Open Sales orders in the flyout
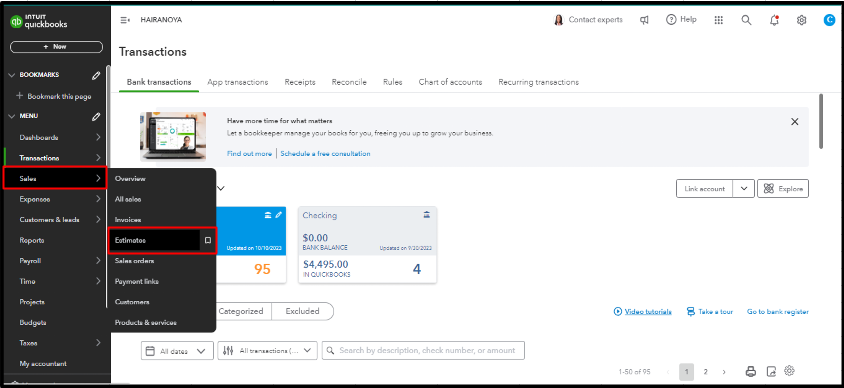844x388 pixels. click(134, 261)
